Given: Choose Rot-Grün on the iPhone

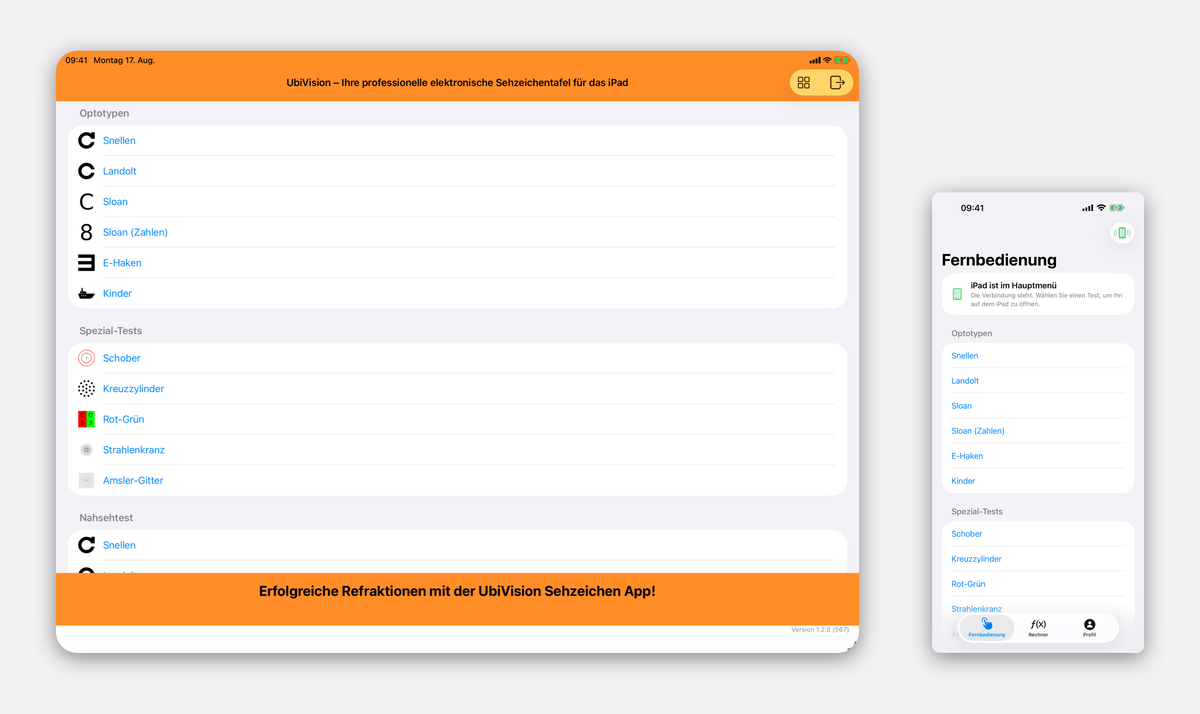Looking at the screenshot, I should point(1038,584).
